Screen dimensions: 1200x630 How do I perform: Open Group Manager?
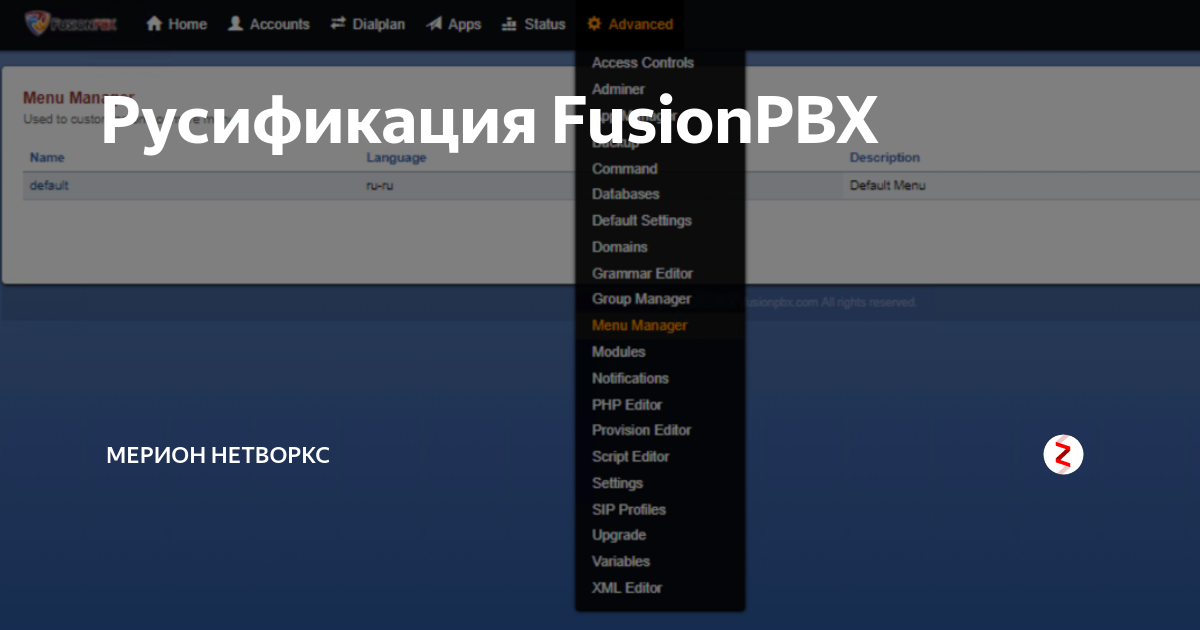point(641,299)
